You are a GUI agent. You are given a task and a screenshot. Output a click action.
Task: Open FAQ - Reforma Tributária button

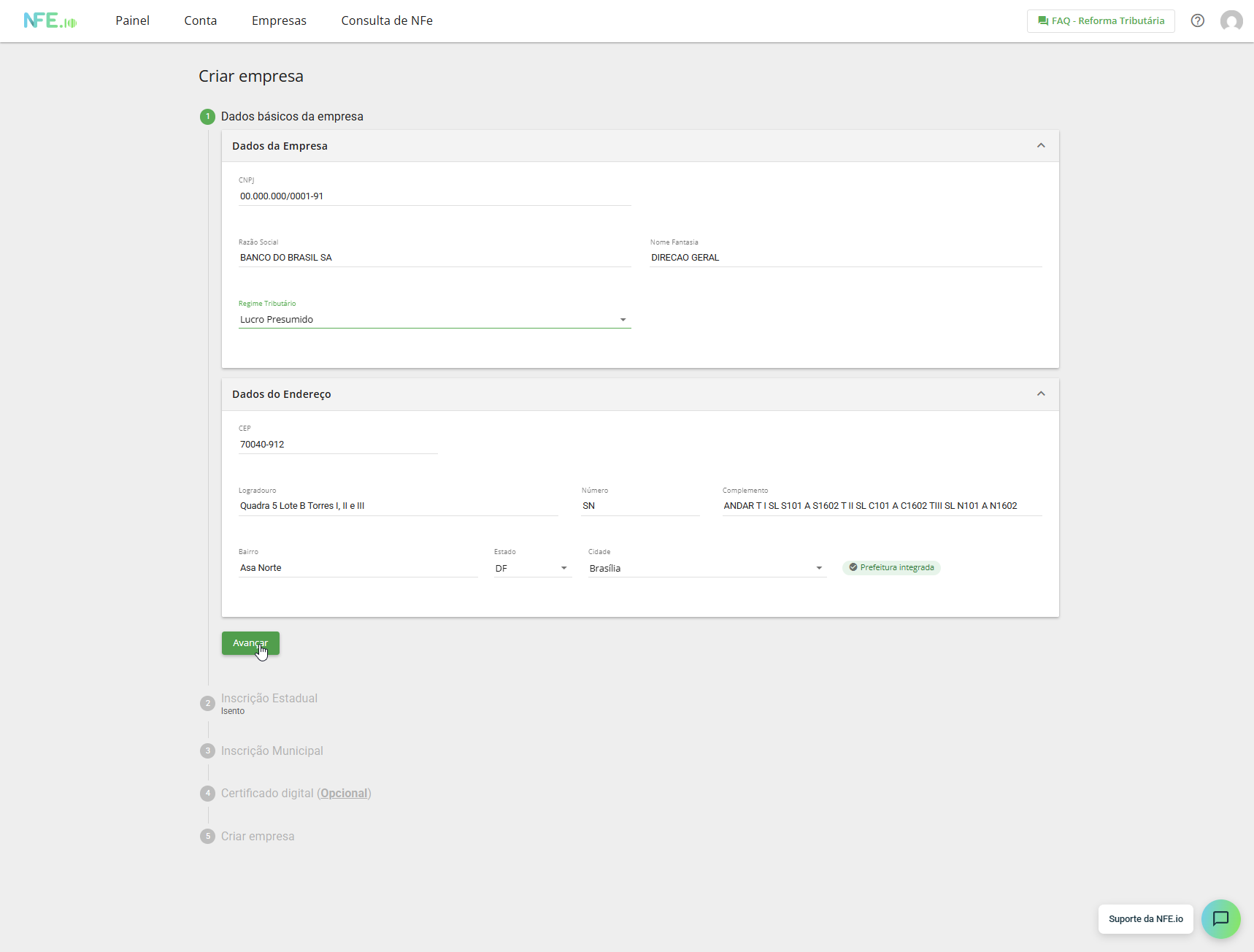coord(1101,21)
